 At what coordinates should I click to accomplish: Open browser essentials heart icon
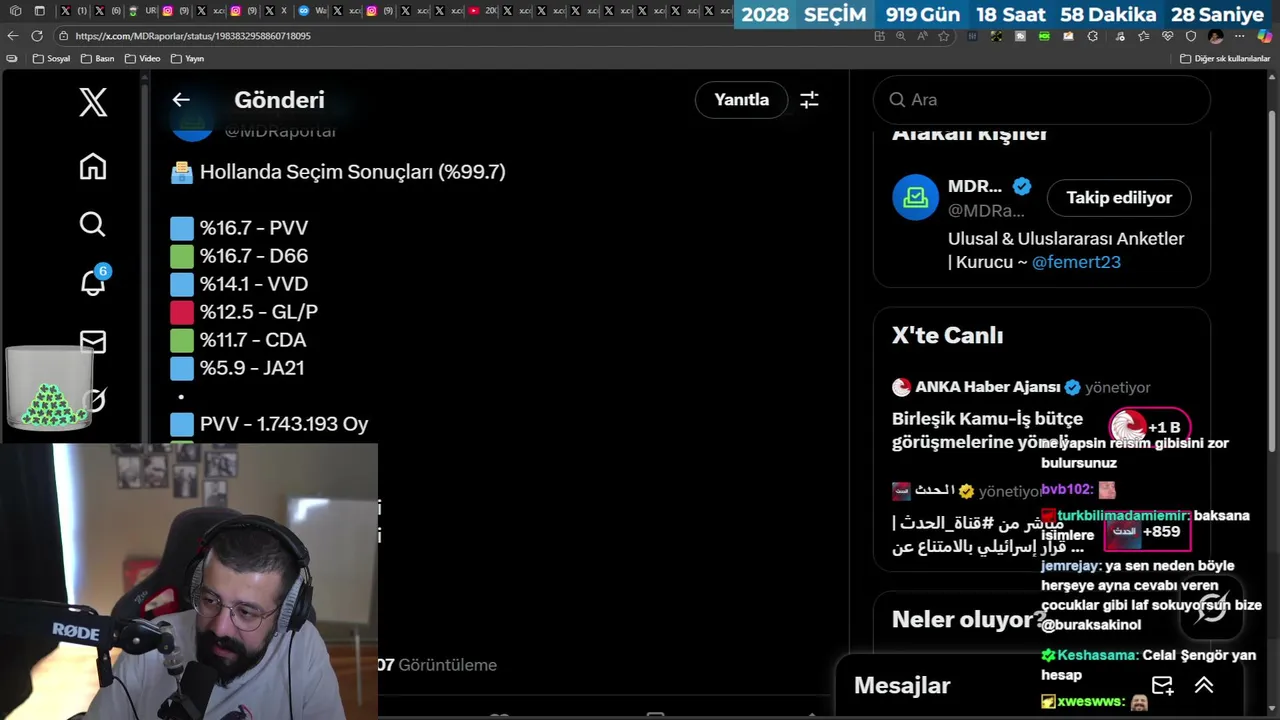tap(1167, 36)
